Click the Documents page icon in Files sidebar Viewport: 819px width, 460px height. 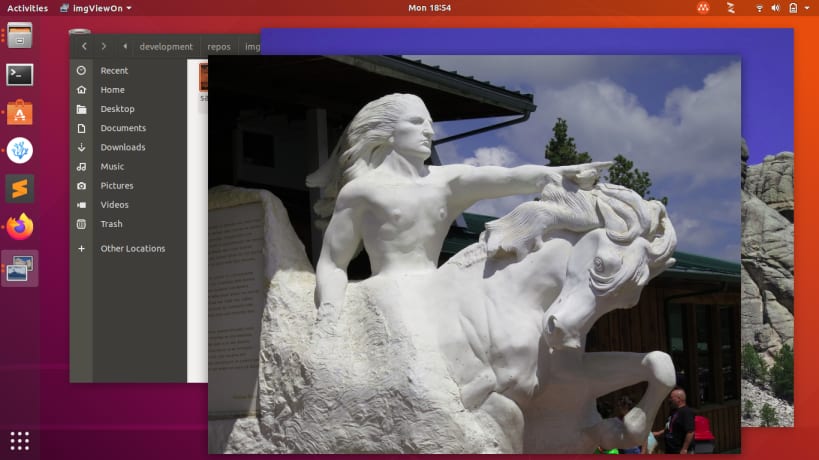coord(81,128)
